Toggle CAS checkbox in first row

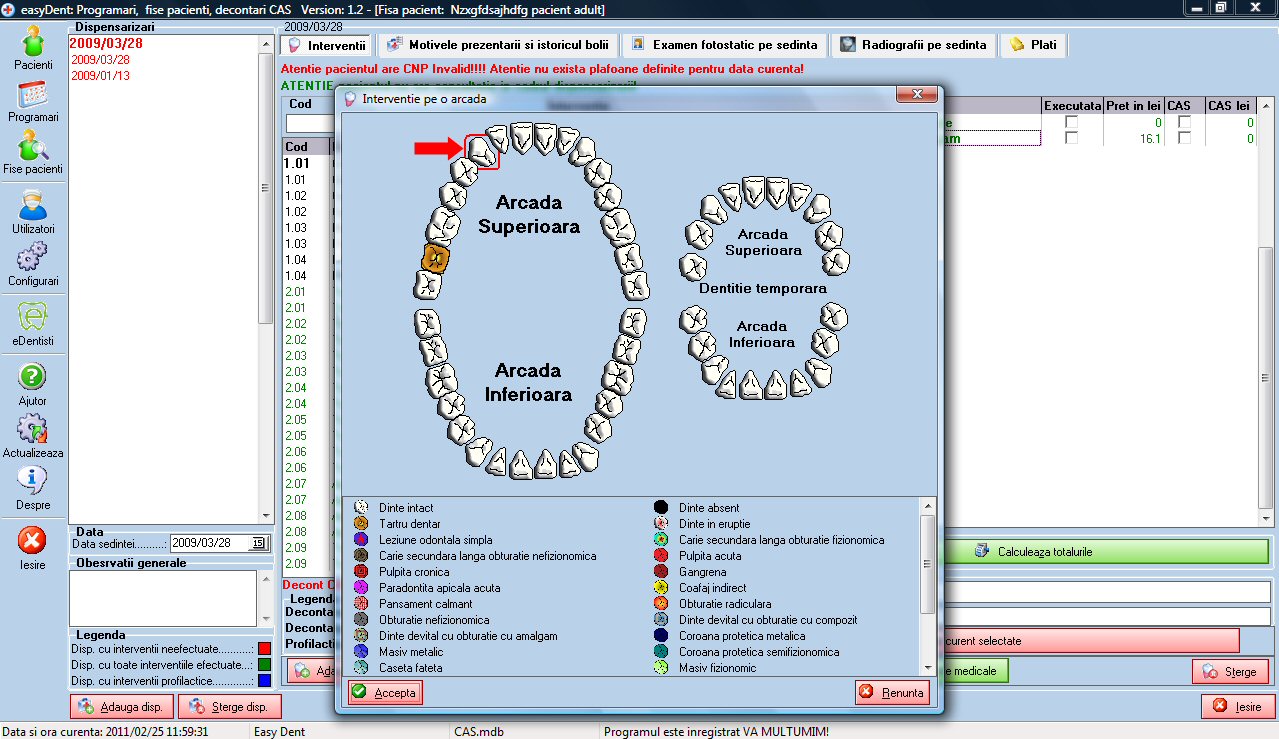pos(1184,122)
